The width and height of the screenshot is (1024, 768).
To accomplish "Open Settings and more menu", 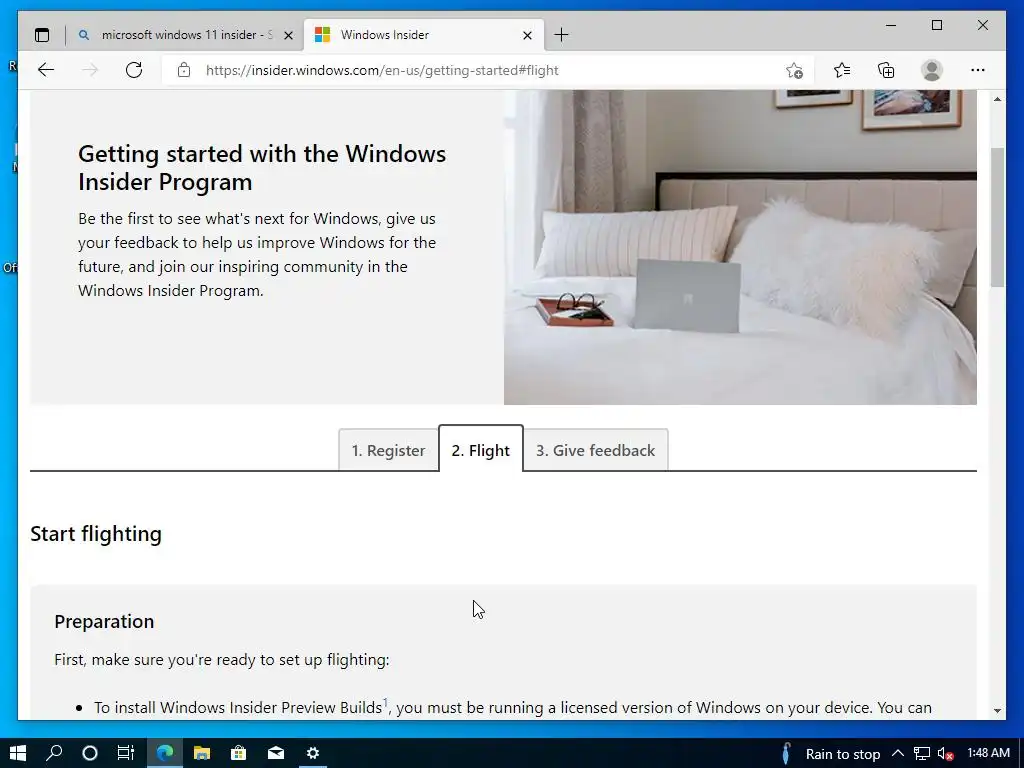I will [x=978, y=70].
